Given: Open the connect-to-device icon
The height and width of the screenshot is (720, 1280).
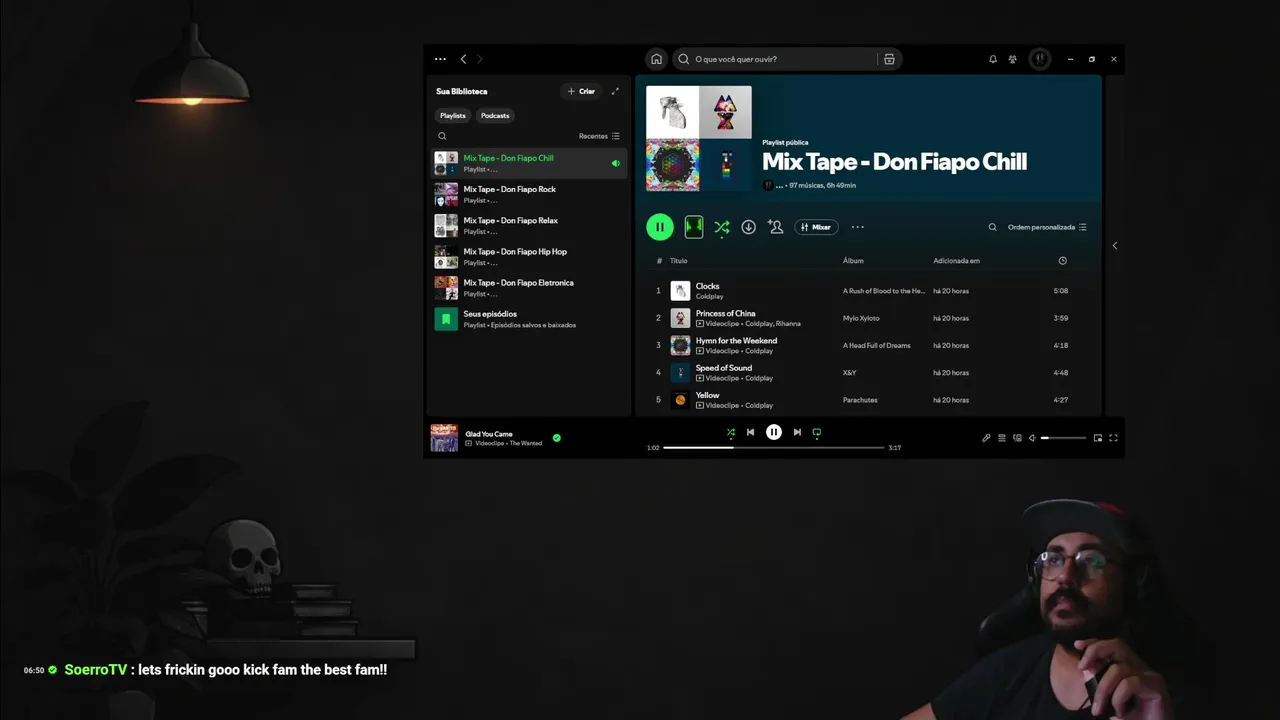Looking at the screenshot, I should [1017, 438].
